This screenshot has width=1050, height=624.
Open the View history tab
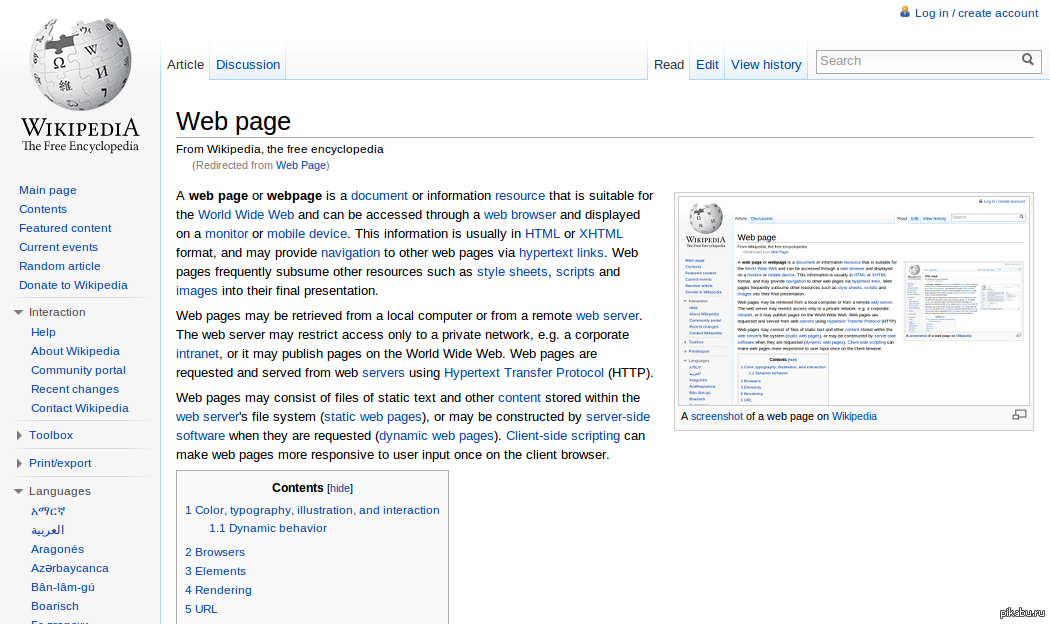tap(765, 64)
